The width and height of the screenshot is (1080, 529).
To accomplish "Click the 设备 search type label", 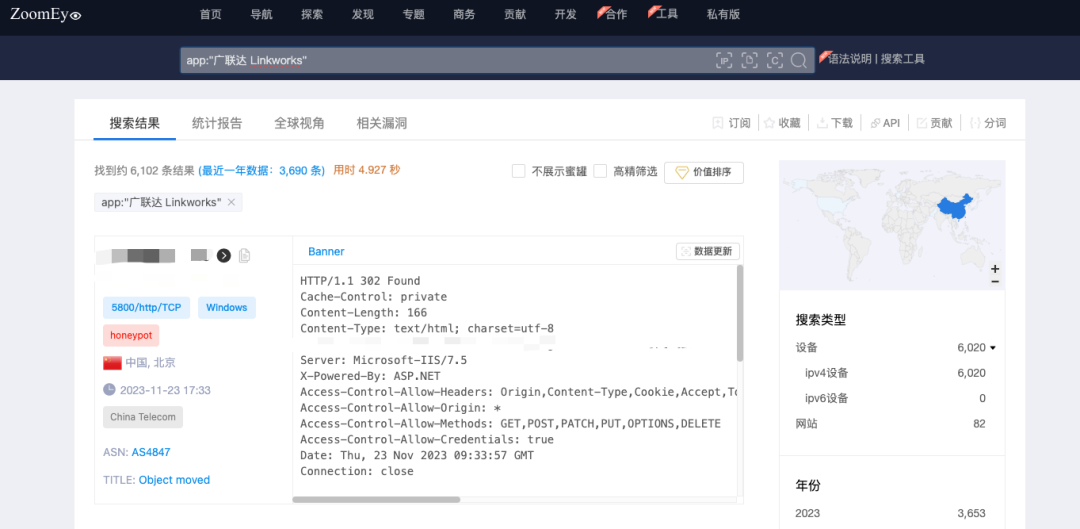I will pos(807,349).
